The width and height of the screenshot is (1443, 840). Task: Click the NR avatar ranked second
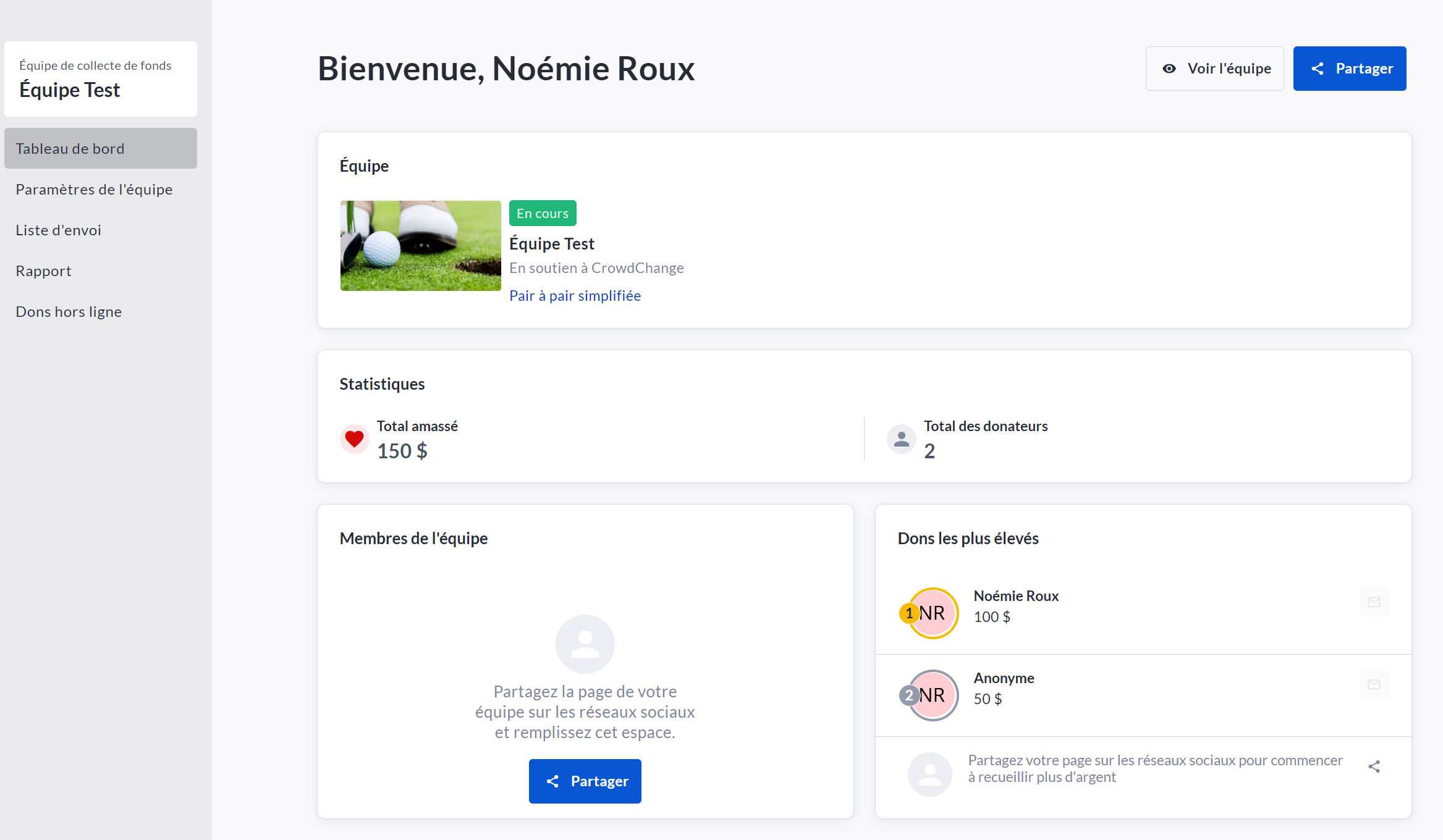click(933, 695)
